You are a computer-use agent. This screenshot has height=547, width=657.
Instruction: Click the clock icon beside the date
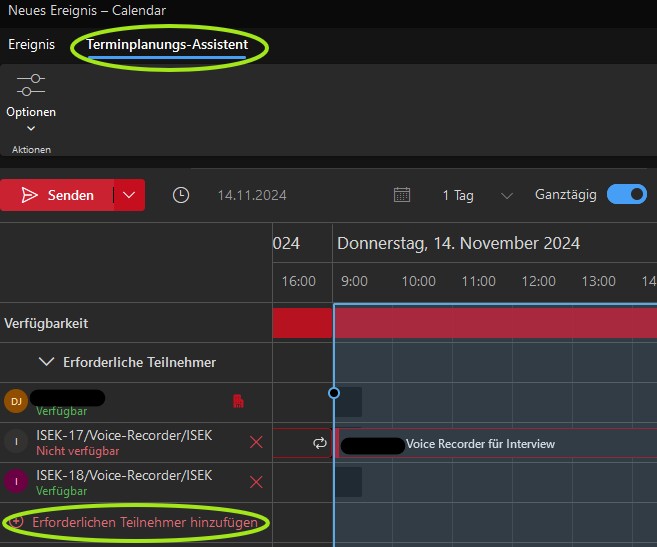click(x=181, y=195)
